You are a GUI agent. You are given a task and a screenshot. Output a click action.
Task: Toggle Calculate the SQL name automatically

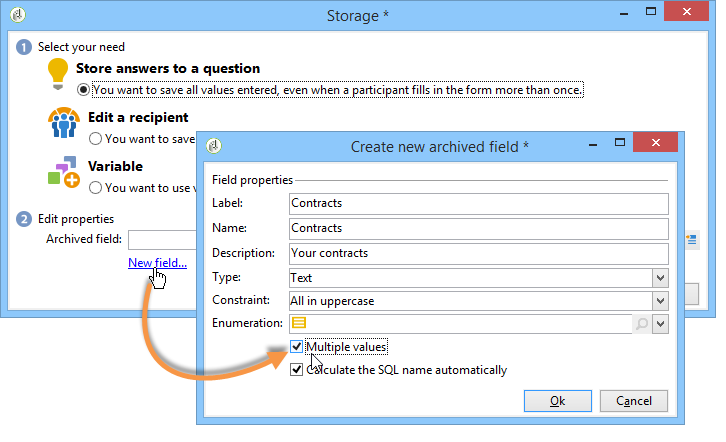coord(297,370)
